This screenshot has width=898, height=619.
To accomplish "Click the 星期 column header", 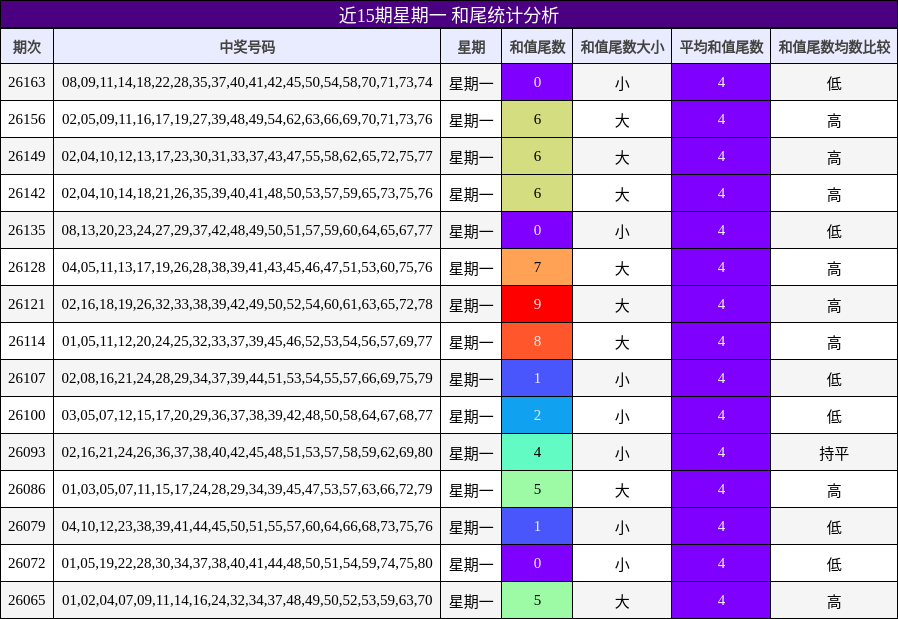I will pyautogui.click(x=471, y=46).
